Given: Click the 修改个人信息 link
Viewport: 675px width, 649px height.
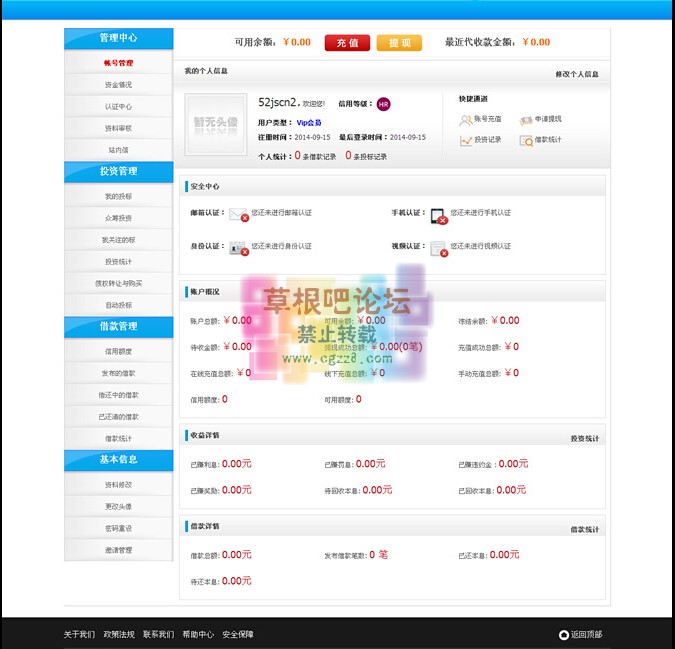Looking at the screenshot, I should [x=577, y=74].
